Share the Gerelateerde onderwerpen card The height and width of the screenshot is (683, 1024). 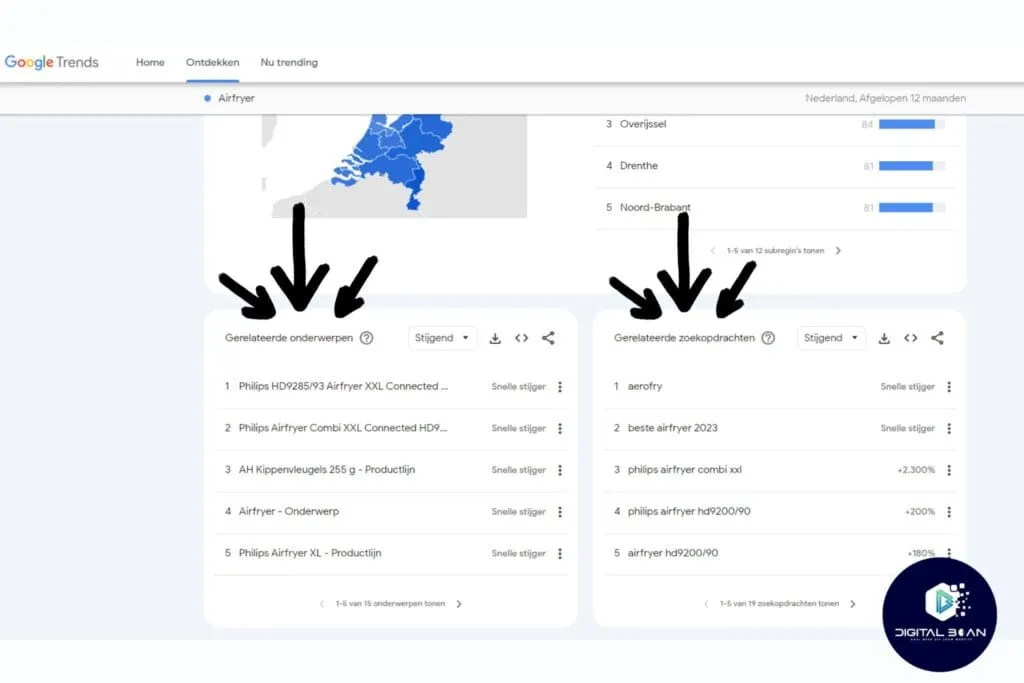point(549,338)
